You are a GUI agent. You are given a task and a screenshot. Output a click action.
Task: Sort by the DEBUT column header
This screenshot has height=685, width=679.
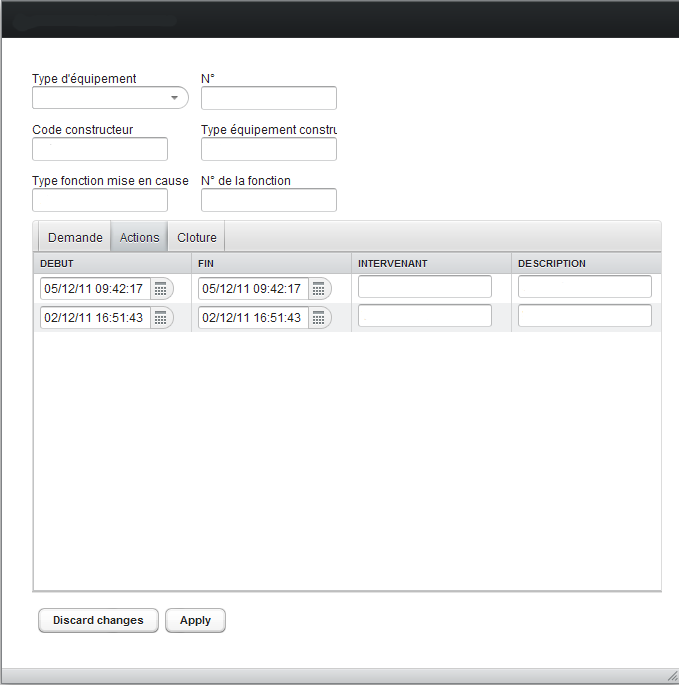click(x=57, y=264)
